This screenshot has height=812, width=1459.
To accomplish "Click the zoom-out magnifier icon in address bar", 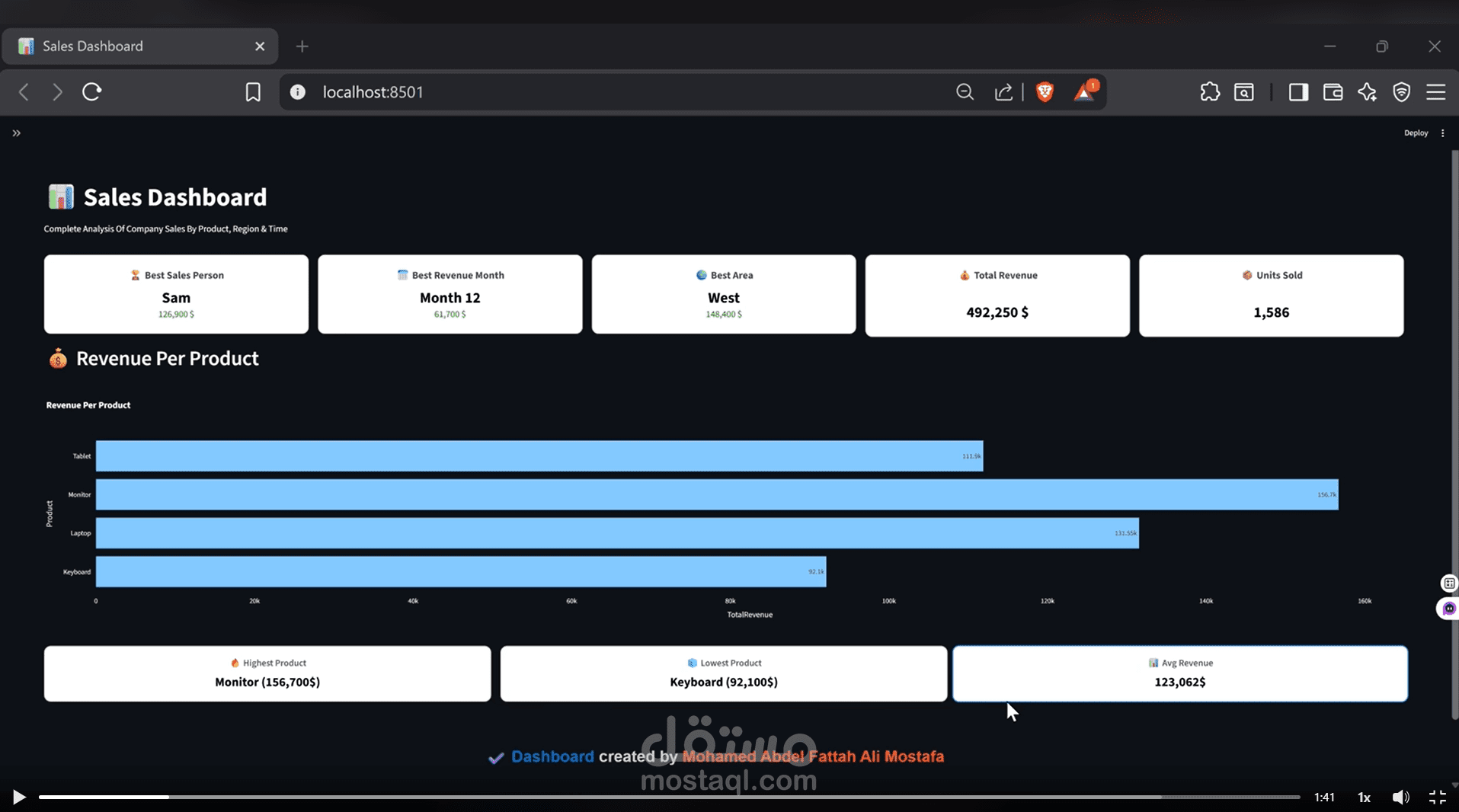I will pyautogui.click(x=965, y=91).
